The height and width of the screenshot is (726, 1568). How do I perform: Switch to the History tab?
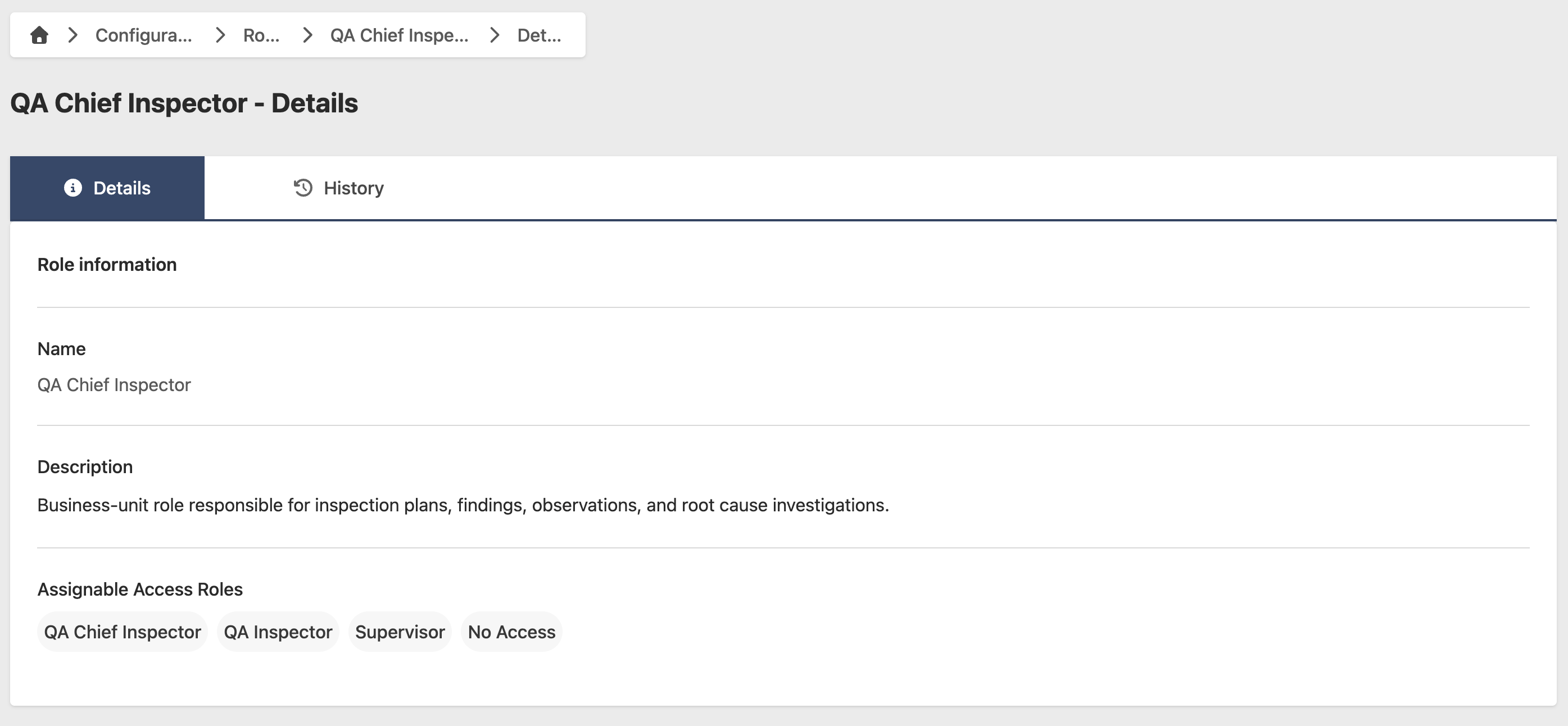[338, 188]
